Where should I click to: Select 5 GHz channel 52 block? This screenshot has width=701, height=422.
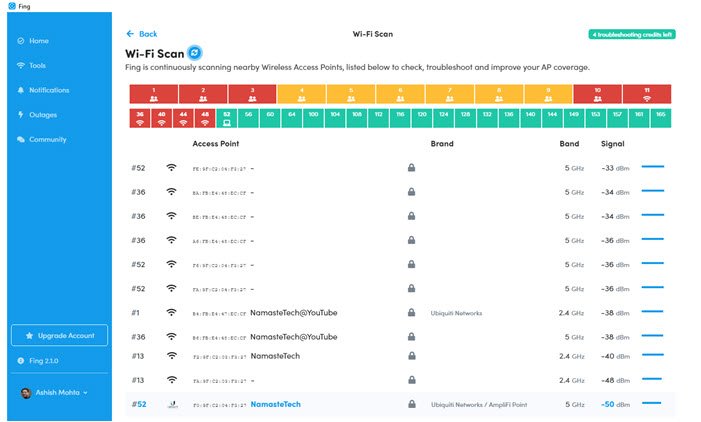click(227, 118)
